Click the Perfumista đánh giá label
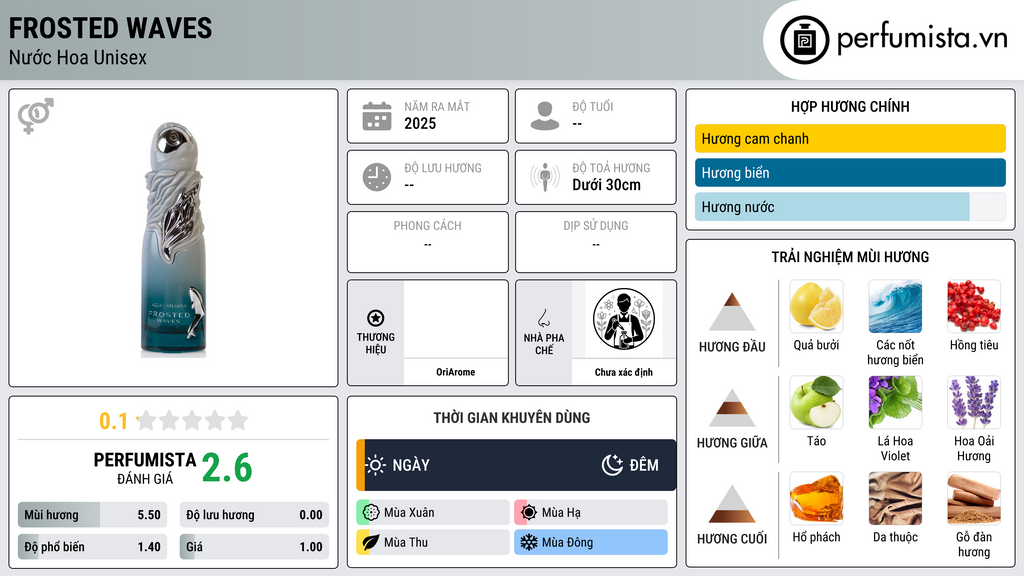Viewport: 1024px width, 576px height. pos(145,468)
